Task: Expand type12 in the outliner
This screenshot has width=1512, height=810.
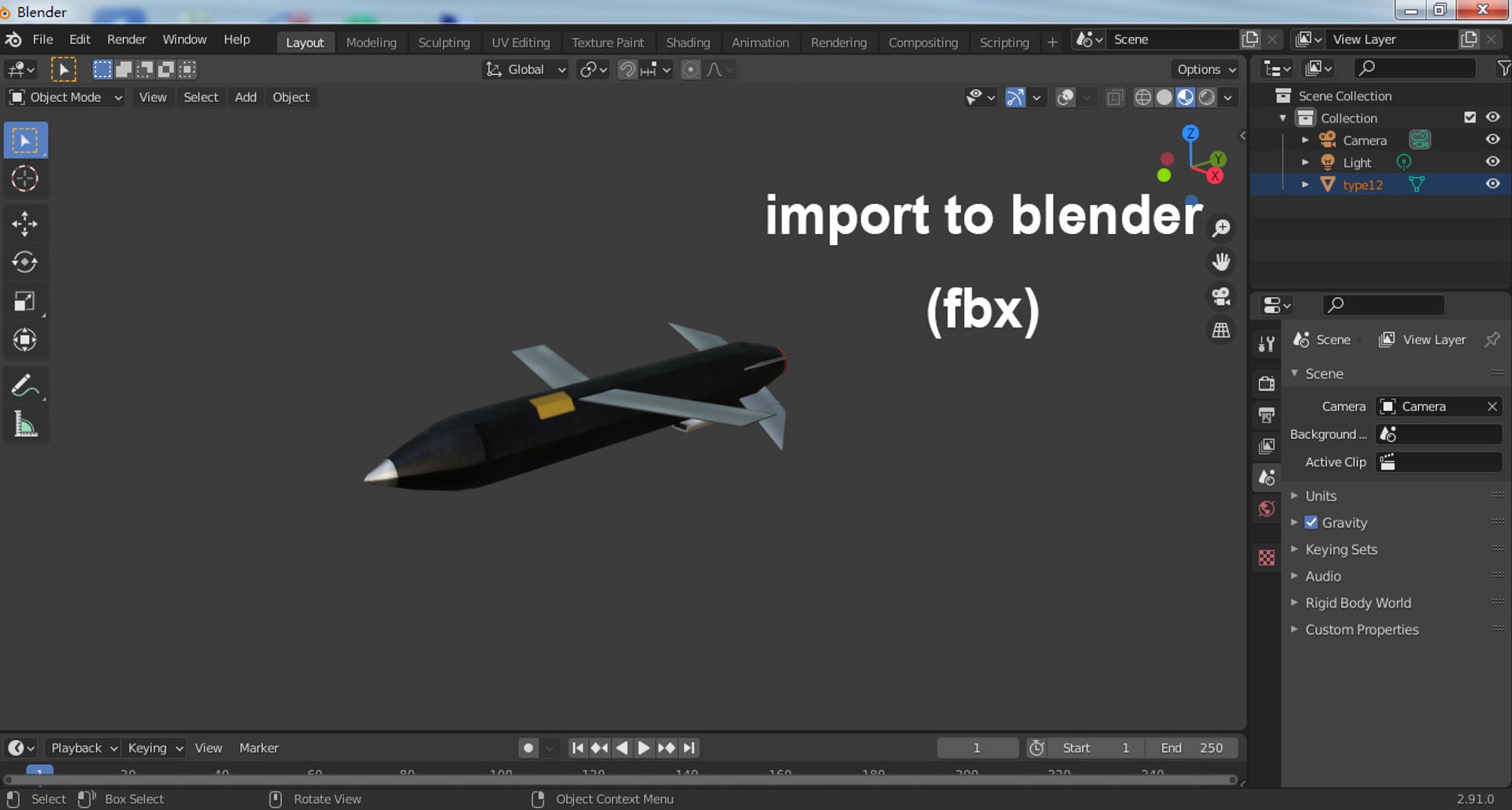Action: [x=1305, y=184]
